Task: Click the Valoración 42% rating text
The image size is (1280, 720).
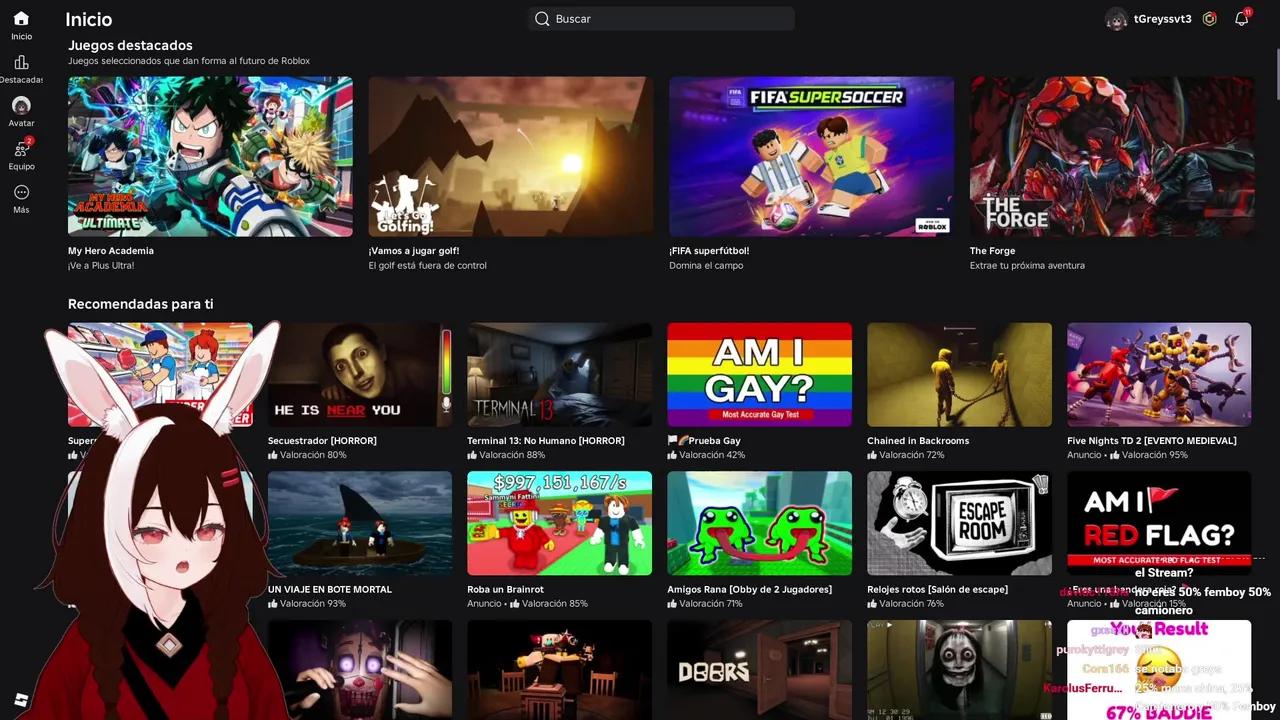Action: [712, 455]
